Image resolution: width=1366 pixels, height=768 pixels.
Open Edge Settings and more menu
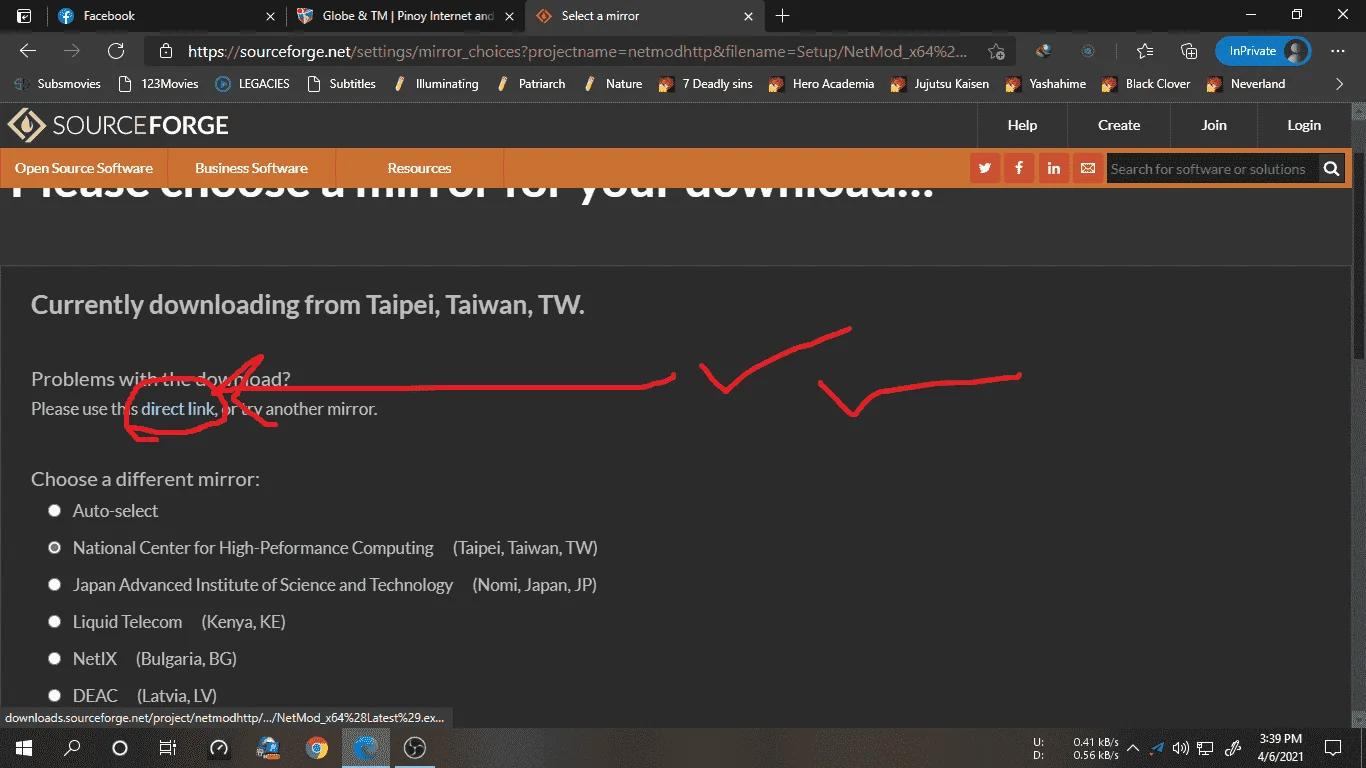click(1338, 51)
